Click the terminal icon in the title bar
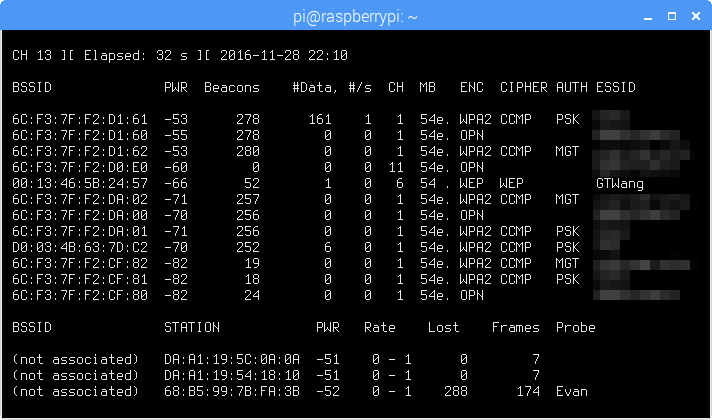The image size is (712, 420). [15, 15]
